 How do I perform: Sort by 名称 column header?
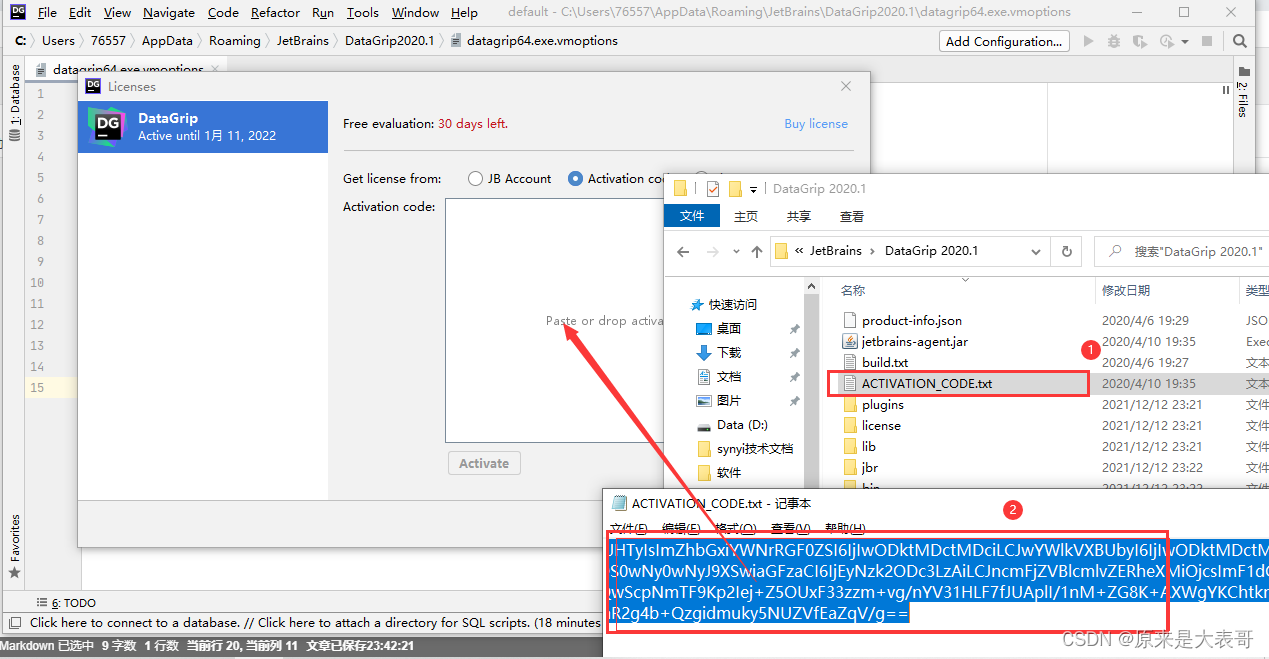(853, 290)
